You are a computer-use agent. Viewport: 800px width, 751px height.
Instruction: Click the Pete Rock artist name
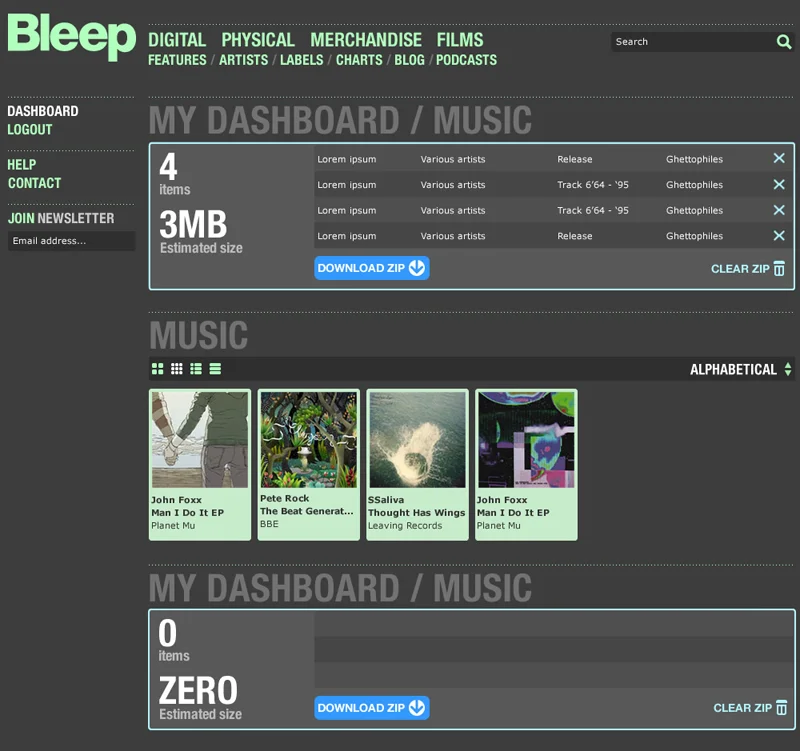pyautogui.click(x=285, y=498)
